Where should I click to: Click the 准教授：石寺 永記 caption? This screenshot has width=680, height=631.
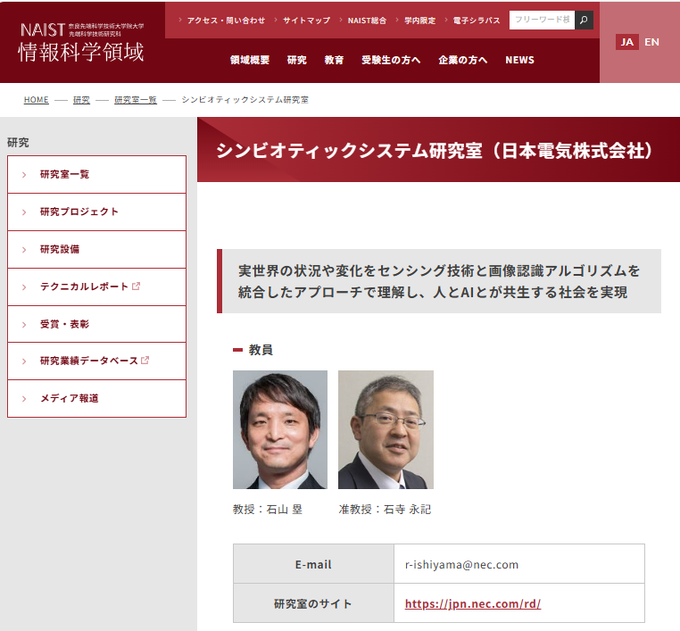[385, 509]
